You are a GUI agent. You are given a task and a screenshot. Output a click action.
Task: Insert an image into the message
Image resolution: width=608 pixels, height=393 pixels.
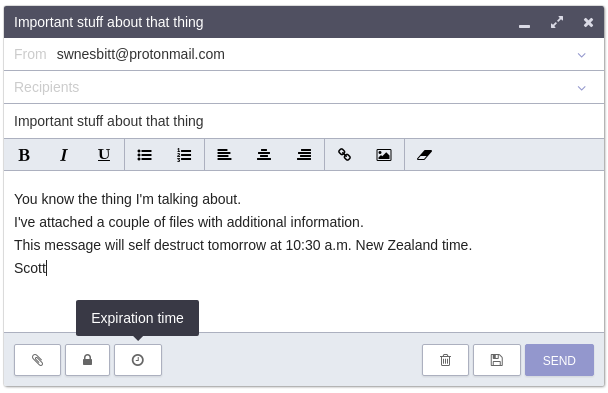(x=384, y=155)
